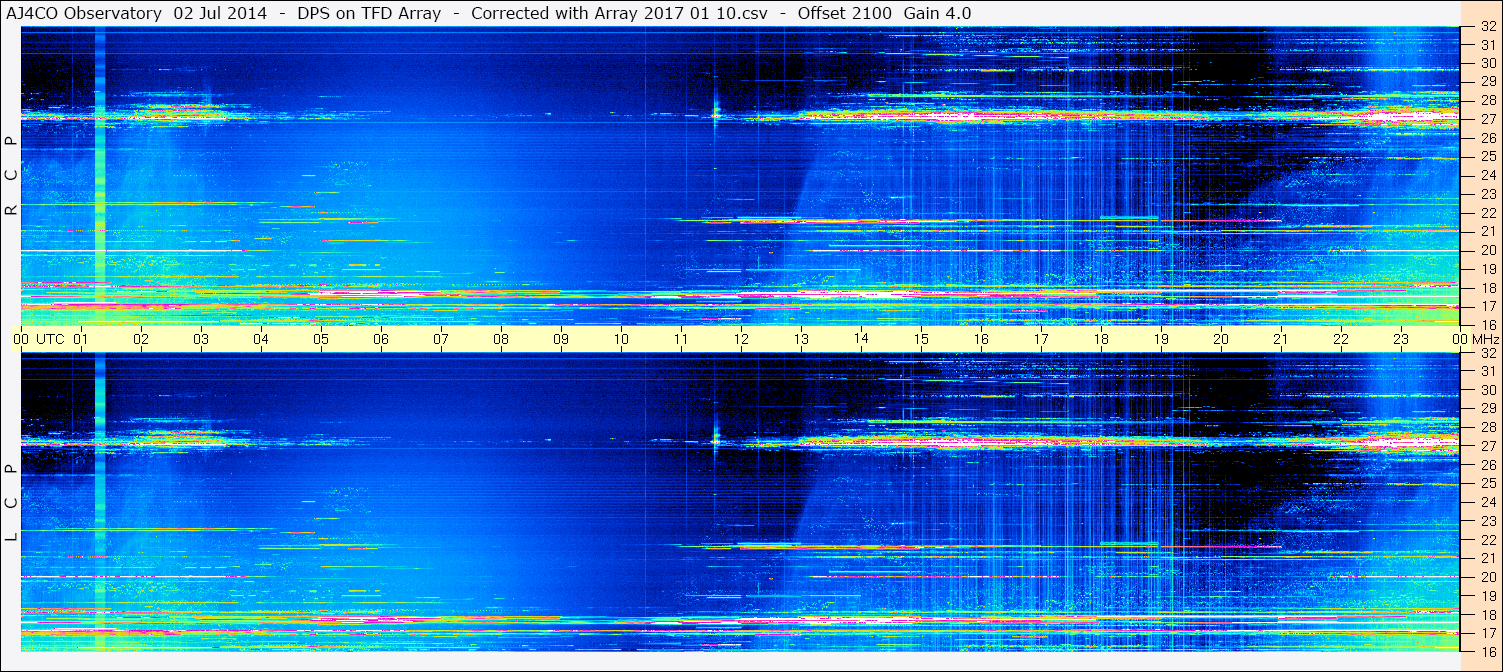Click the 21 hour time axis marker

point(1281,340)
